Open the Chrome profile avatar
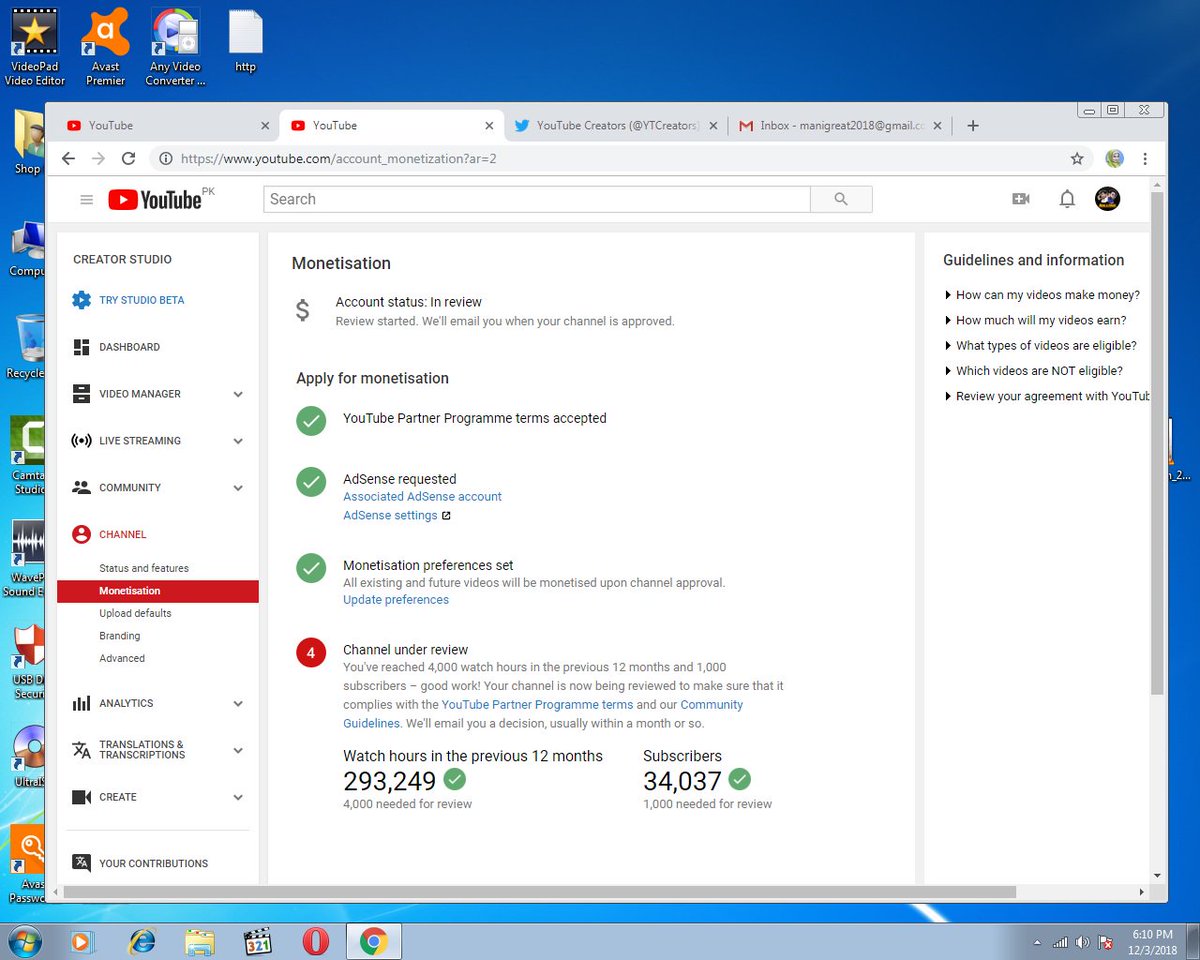1200x960 pixels. coord(1114,158)
